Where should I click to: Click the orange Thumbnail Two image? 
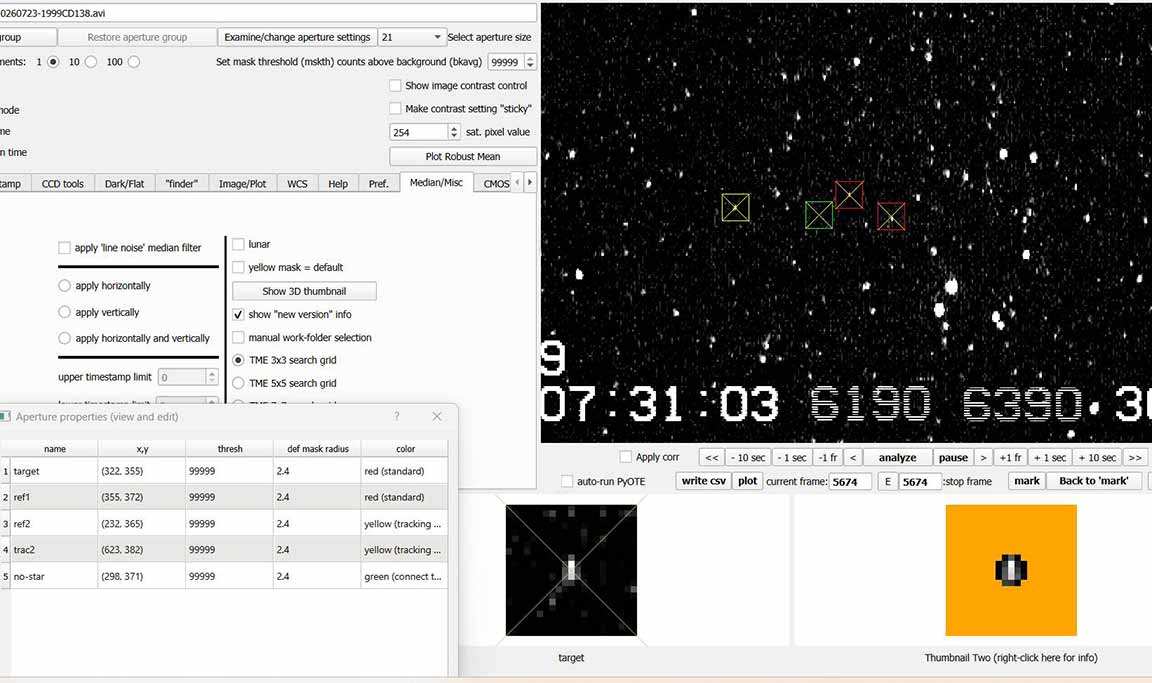coord(1011,570)
